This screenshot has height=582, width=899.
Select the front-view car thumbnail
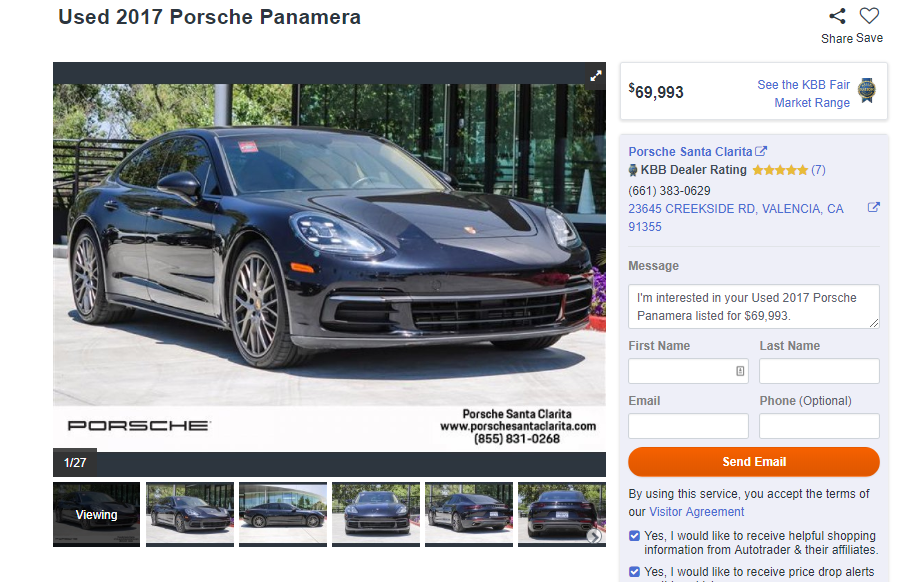[x=376, y=514]
